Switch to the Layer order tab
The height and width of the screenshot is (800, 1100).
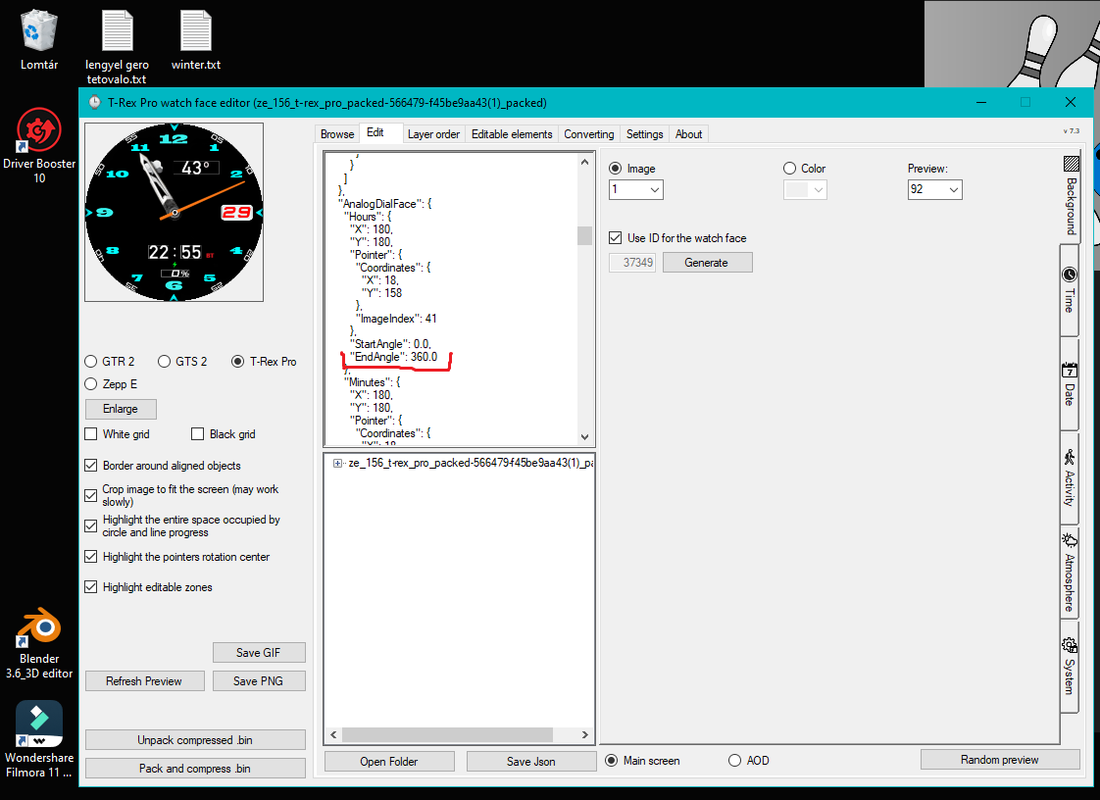click(x=434, y=134)
